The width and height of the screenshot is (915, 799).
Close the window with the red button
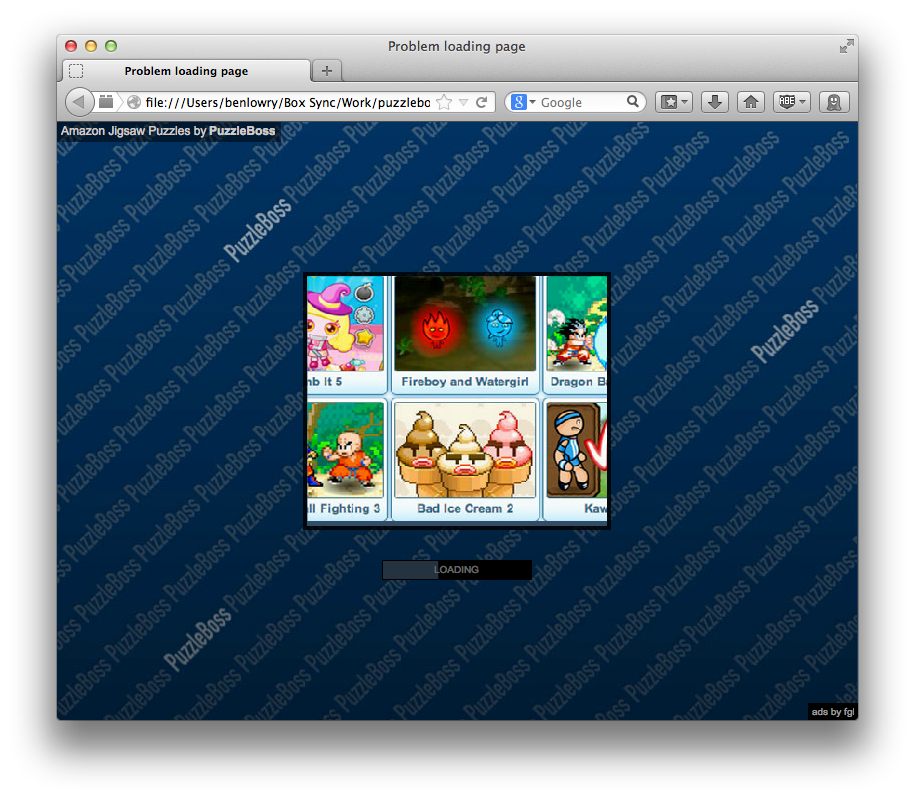pos(71,46)
